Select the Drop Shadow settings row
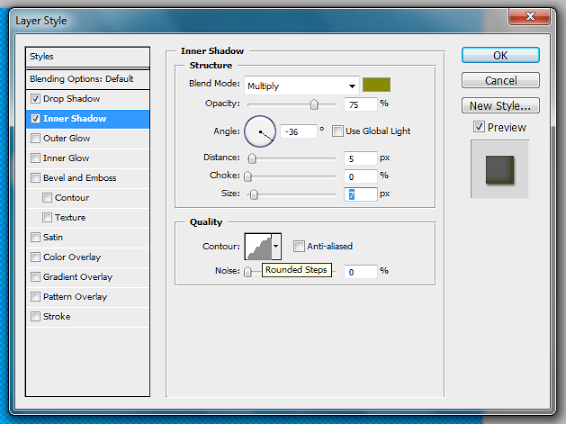 pyautogui.click(x=88, y=99)
